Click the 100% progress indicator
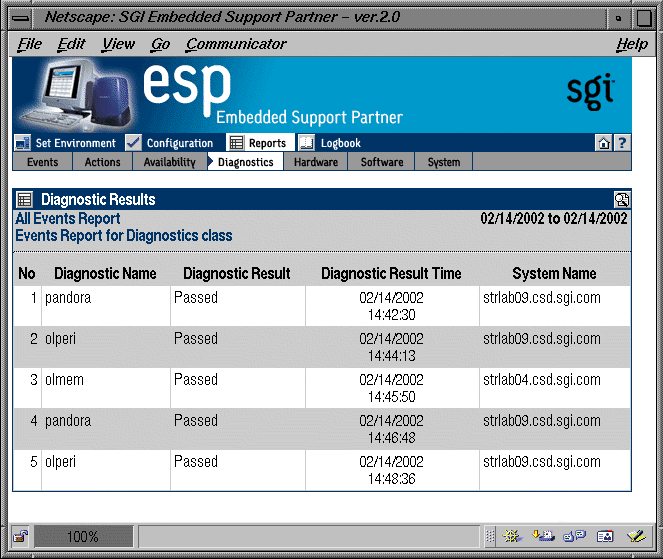The height and width of the screenshot is (559, 663). tap(83, 536)
